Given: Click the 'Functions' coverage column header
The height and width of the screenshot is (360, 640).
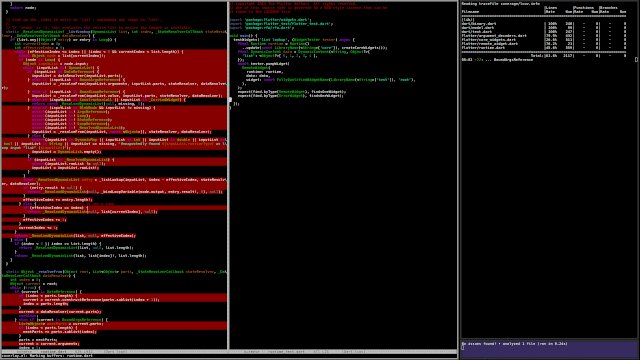Looking at the screenshot, I should [x=583, y=8].
